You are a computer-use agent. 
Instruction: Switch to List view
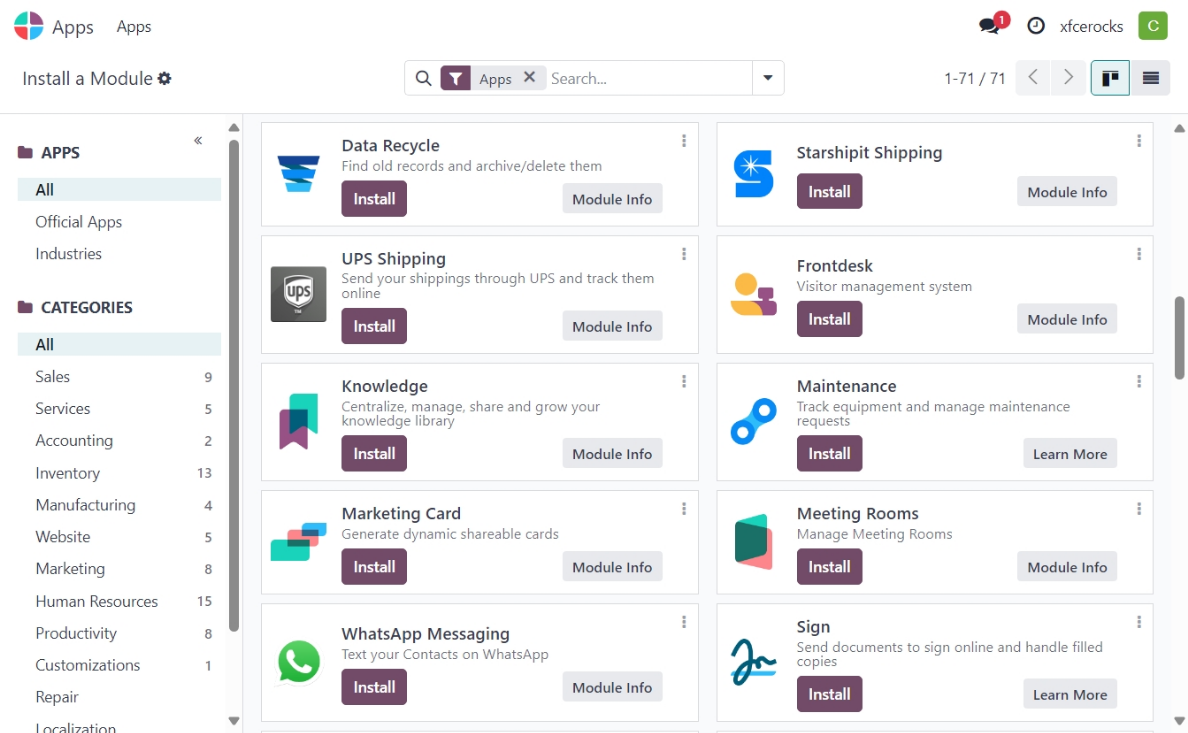[x=1151, y=78]
